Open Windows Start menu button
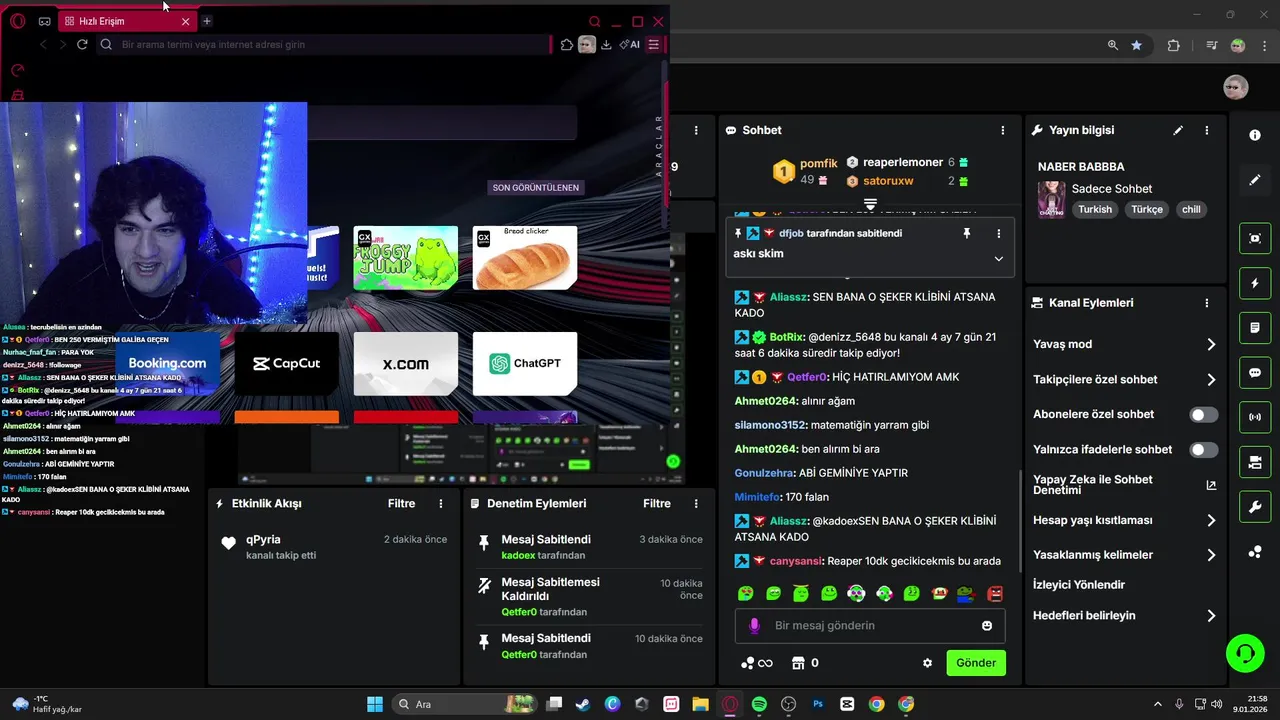 click(x=375, y=704)
